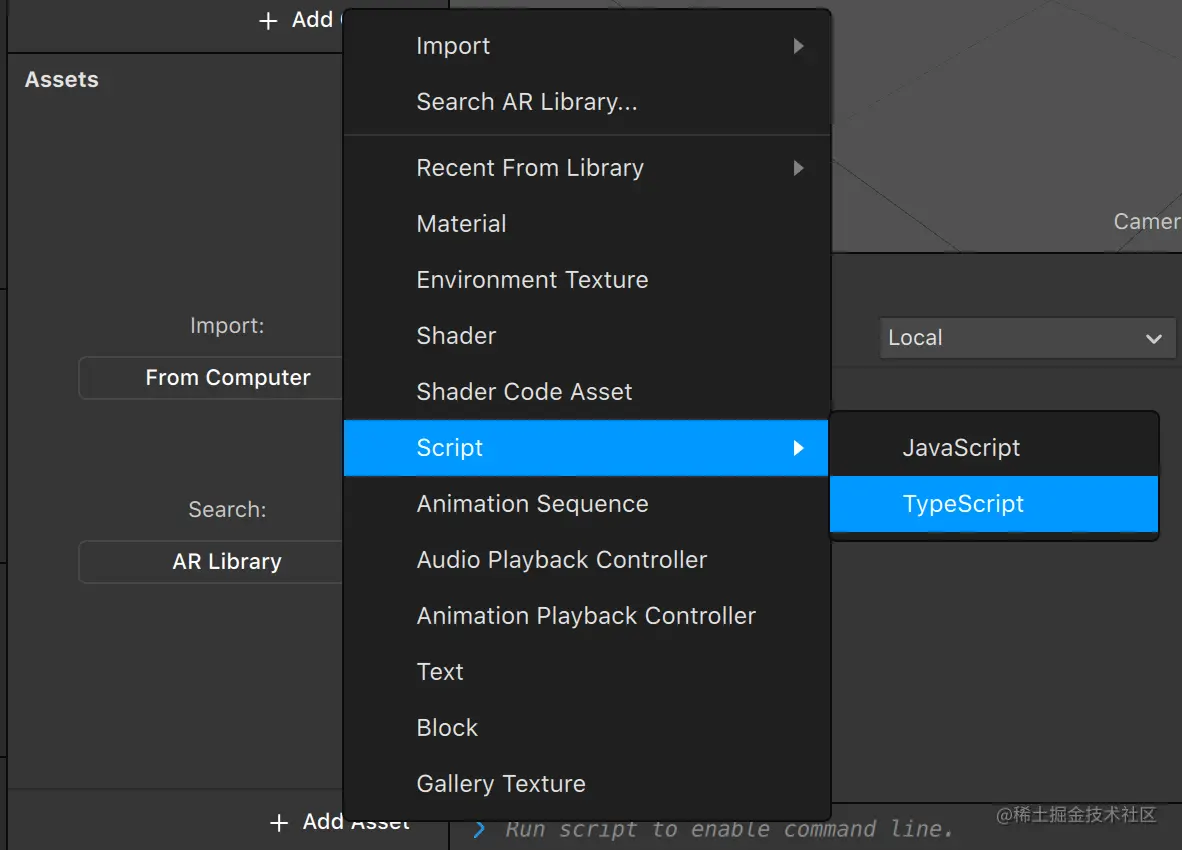Screen dimensions: 1182x850
Task: Select Shader from the asset menu
Action: click(456, 336)
